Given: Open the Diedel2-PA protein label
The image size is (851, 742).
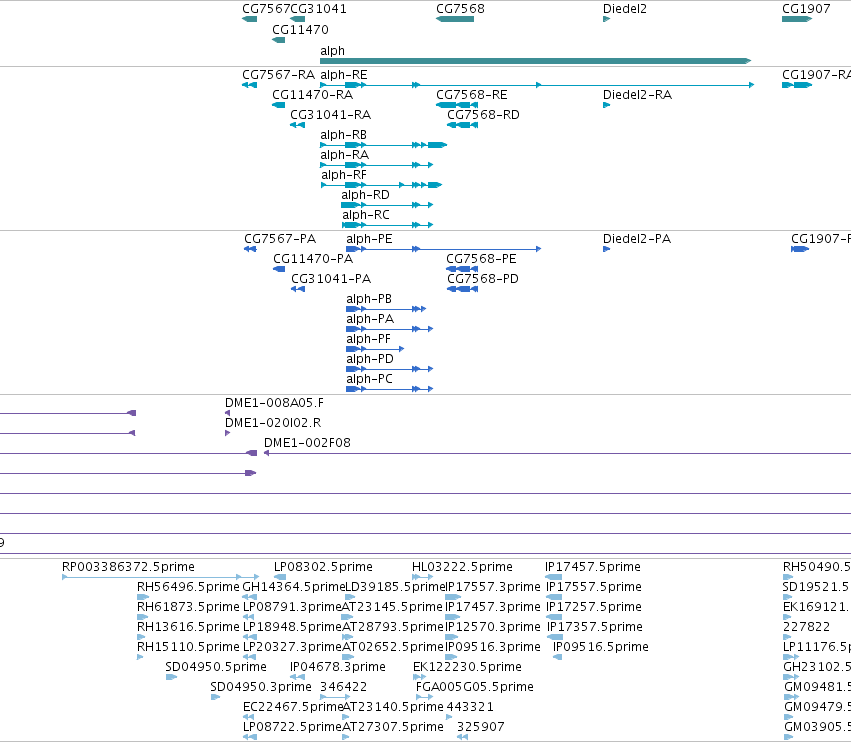Looking at the screenshot, I should point(637,238).
